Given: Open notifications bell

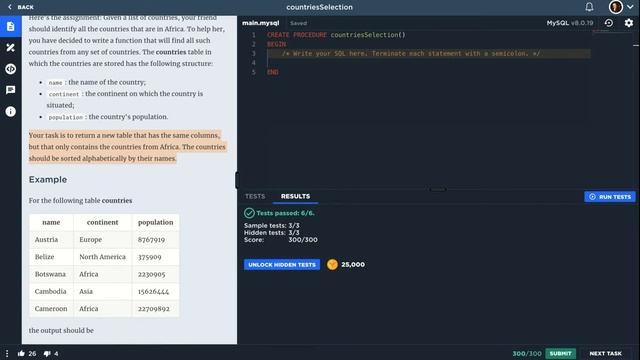Looking at the screenshot, I should tap(589, 7).
